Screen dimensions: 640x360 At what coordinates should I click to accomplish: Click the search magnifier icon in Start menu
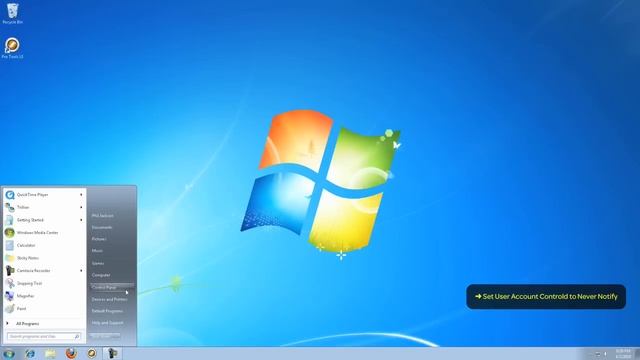click(x=77, y=336)
